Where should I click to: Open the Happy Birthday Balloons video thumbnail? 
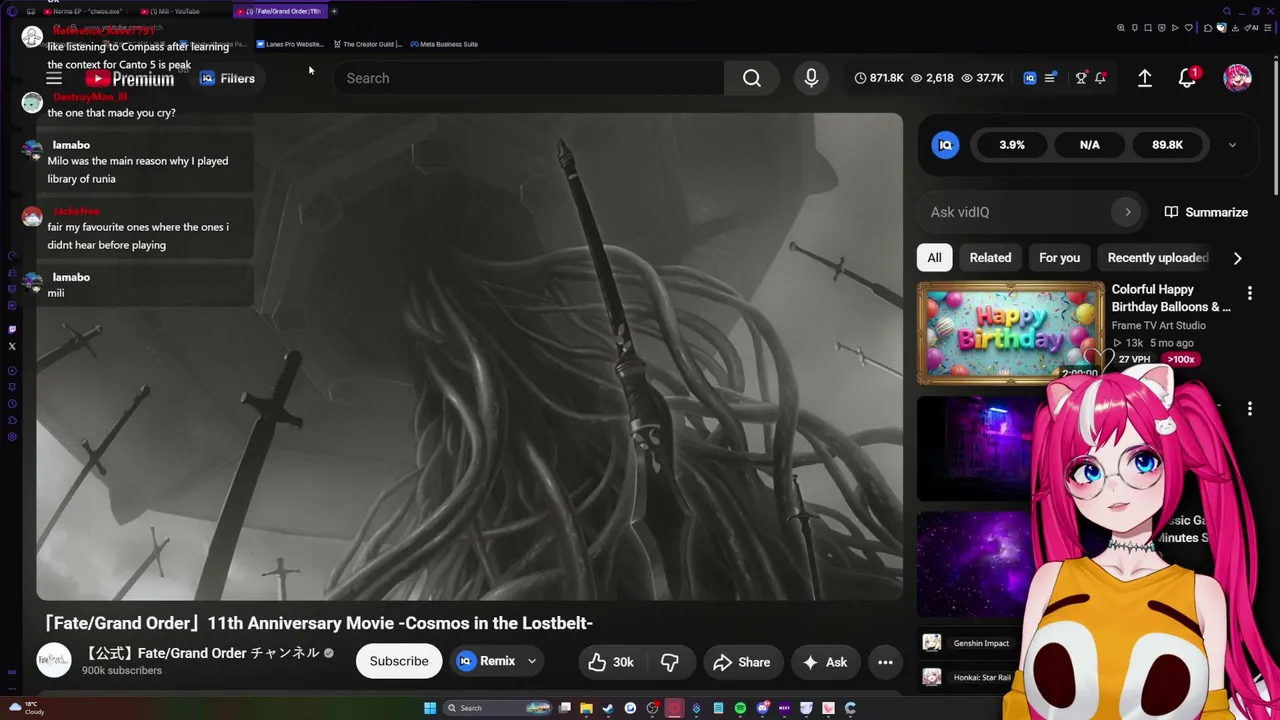(1011, 333)
